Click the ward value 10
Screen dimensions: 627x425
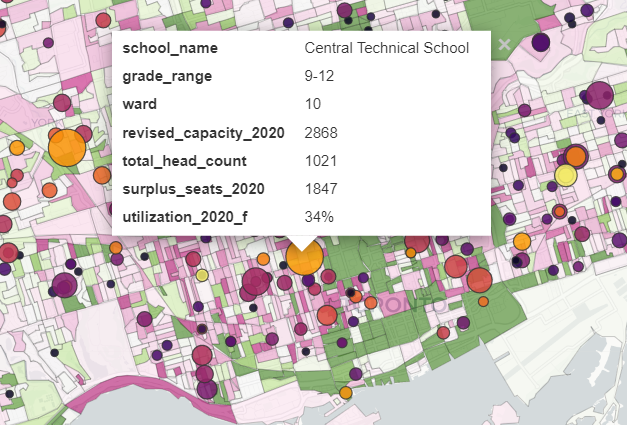pos(313,104)
